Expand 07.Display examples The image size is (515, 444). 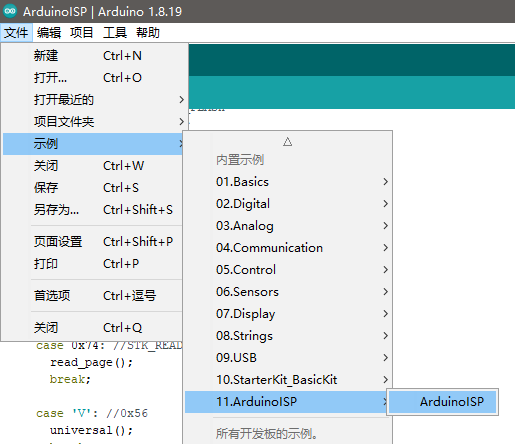pyautogui.click(x=288, y=314)
